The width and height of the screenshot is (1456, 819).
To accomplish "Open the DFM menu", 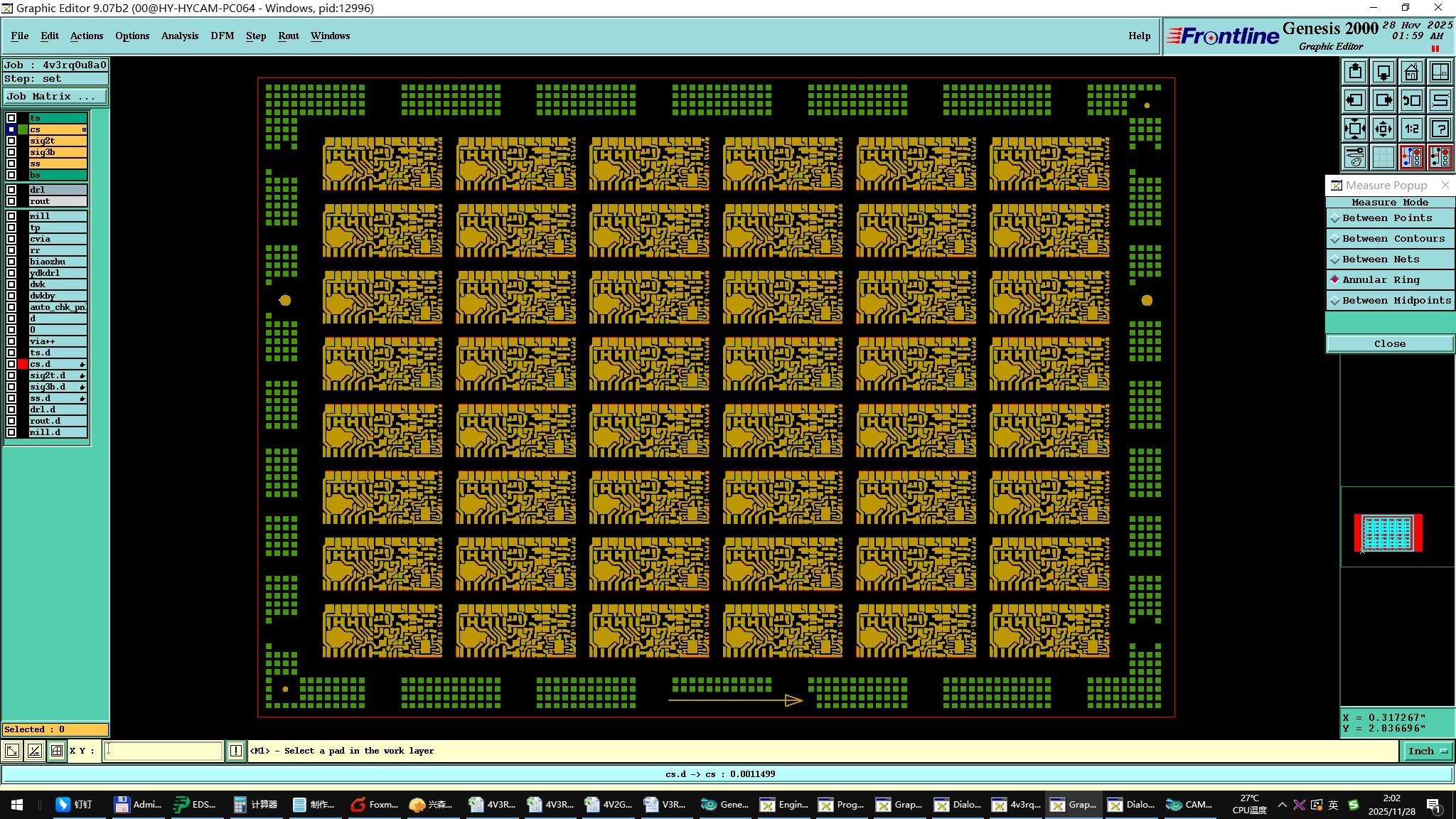I will coord(222,36).
